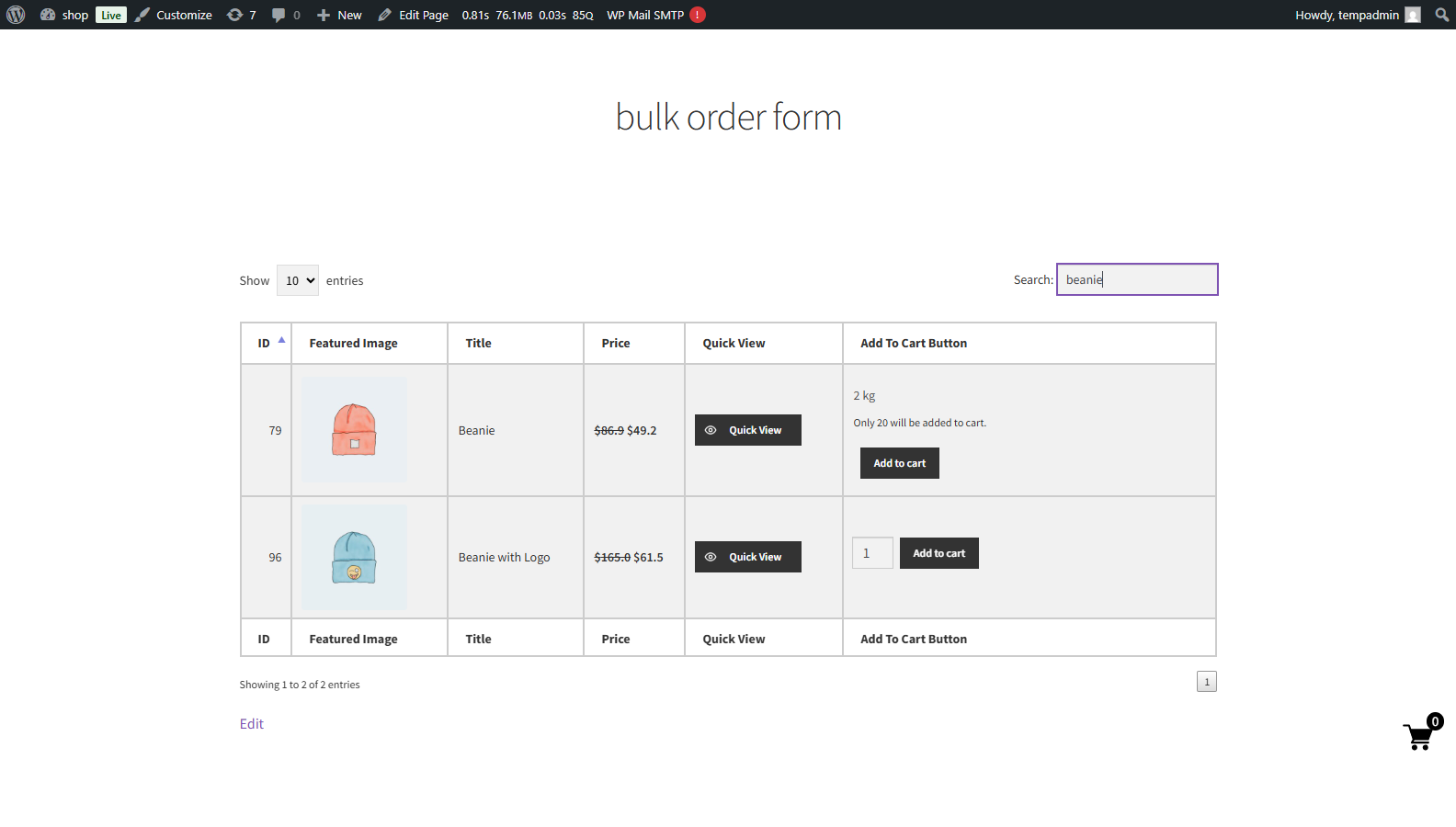Click Quick View for Beanie
The image size is (1456, 827).
click(x=747, y=430)
